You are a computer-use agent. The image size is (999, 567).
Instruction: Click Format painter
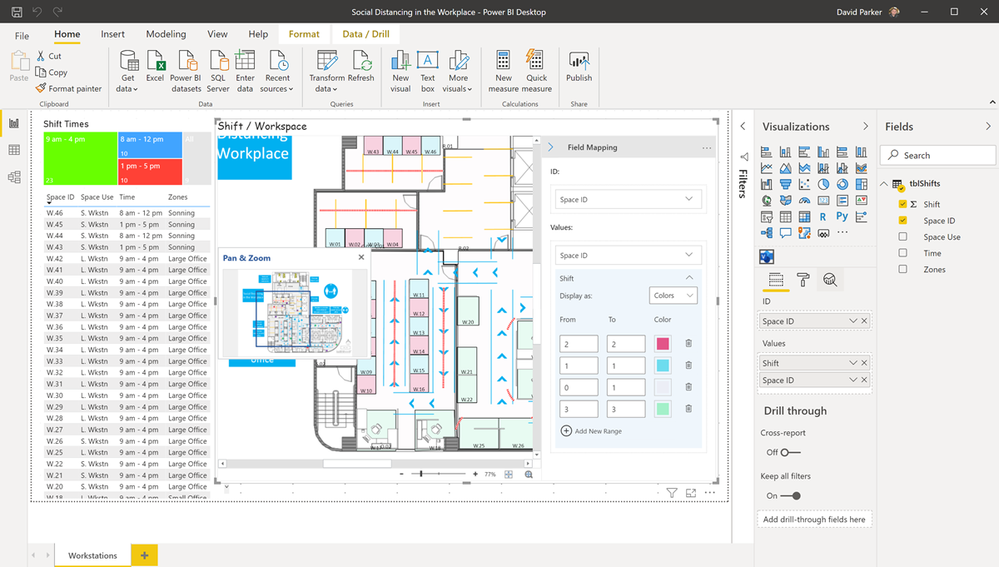point(69,89)
